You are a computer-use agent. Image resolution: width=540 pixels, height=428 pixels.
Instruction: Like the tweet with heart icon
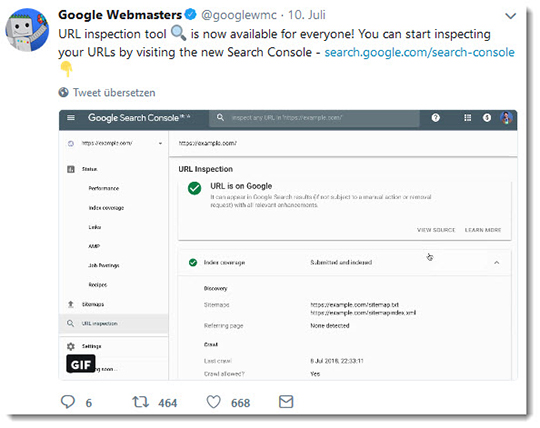coord(213,402)
